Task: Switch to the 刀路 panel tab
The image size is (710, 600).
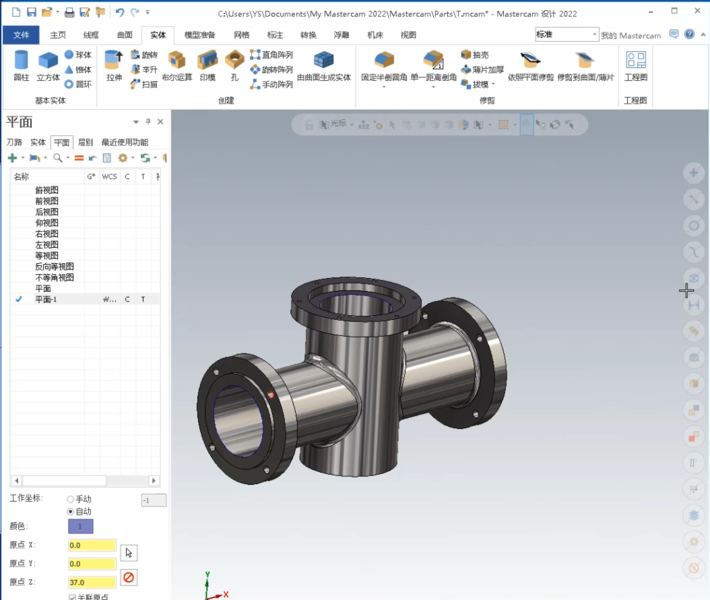Action: click(14, 142)
